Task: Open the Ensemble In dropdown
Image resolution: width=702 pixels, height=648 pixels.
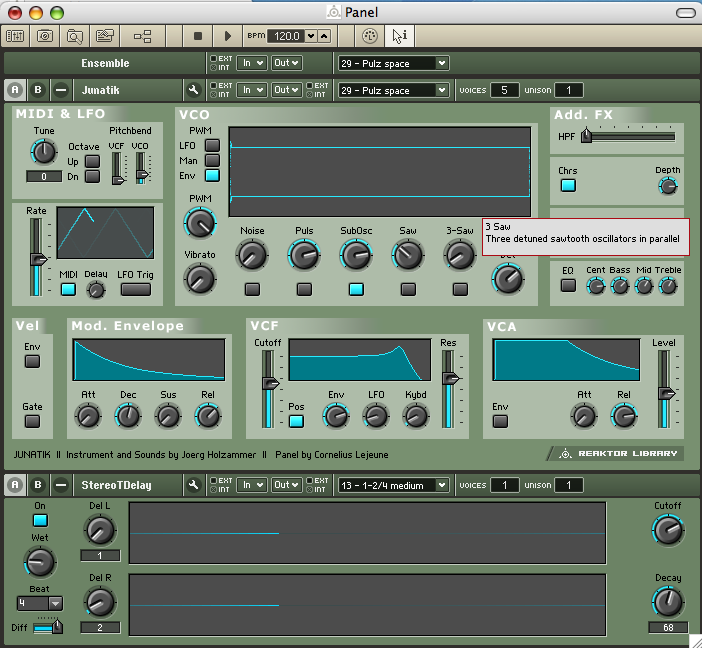Action: pyautogui.click(x=252, y=63)
